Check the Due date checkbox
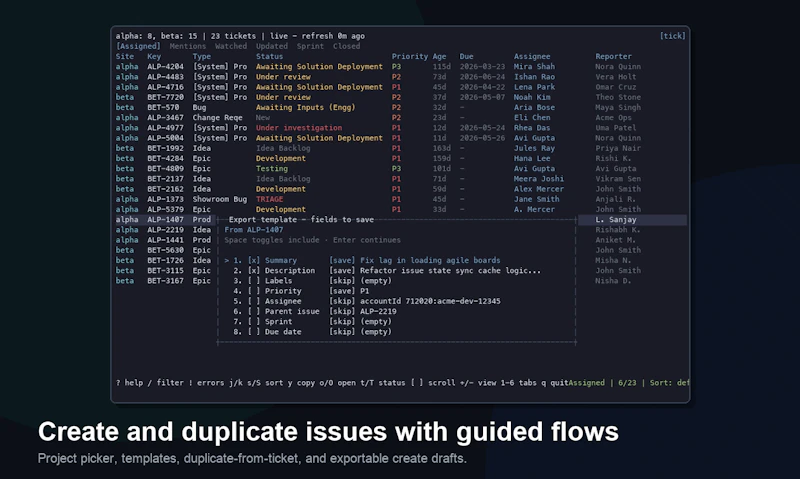This screenshot has width=800, height=479. (x=254, y=332)
